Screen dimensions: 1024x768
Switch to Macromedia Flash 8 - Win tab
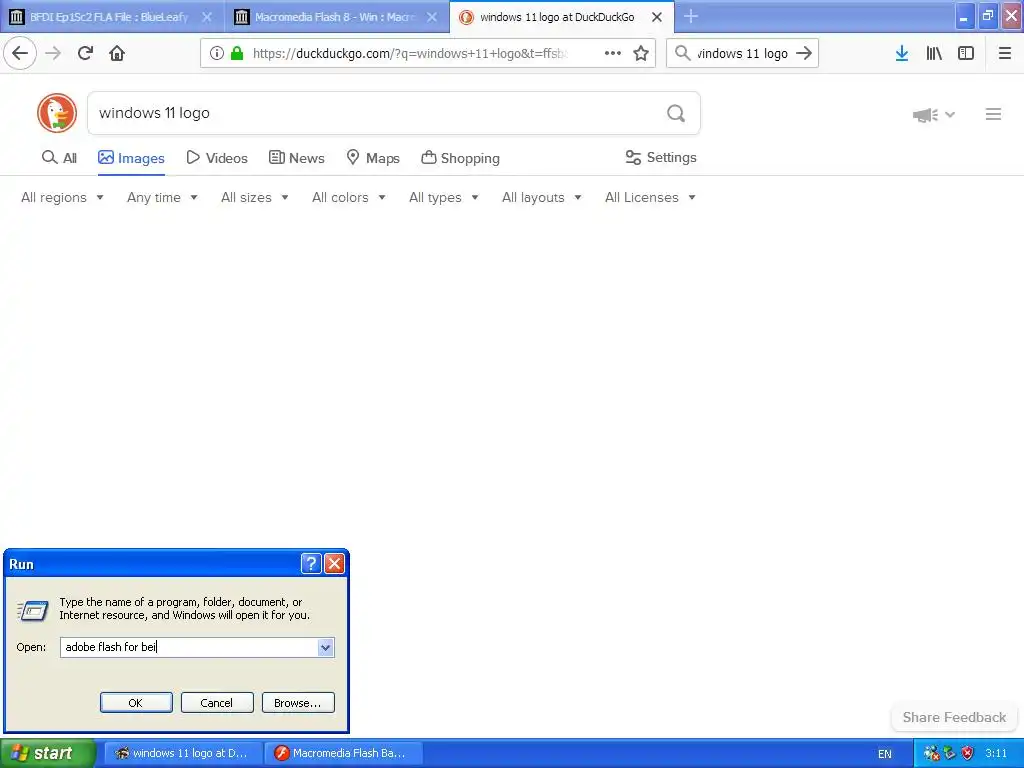(x=334, y=17)
